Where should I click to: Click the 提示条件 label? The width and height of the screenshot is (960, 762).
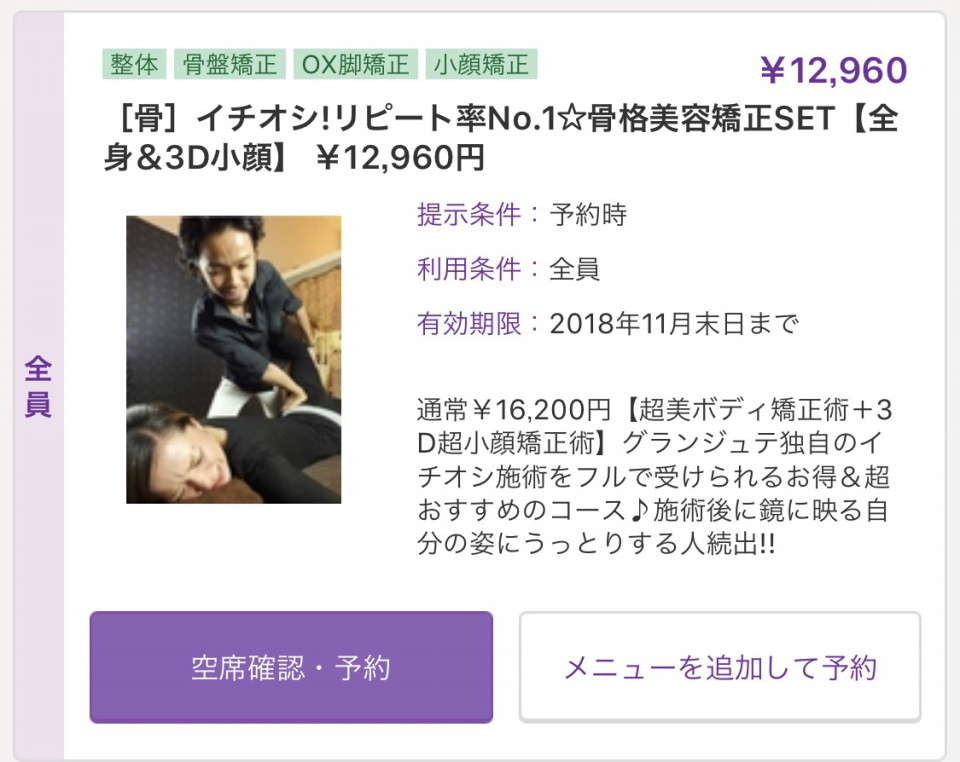click(469, 215)
